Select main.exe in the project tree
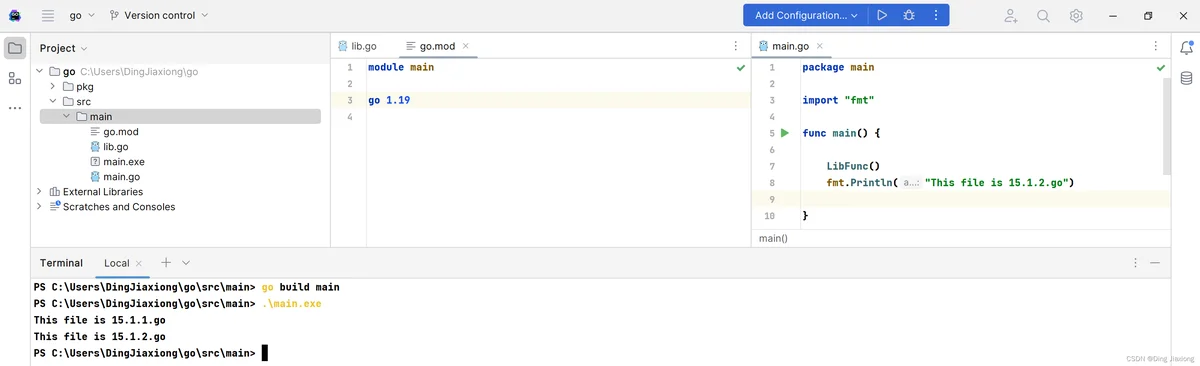The width and height of the screenshot is (1200, 366). (123, 162)
